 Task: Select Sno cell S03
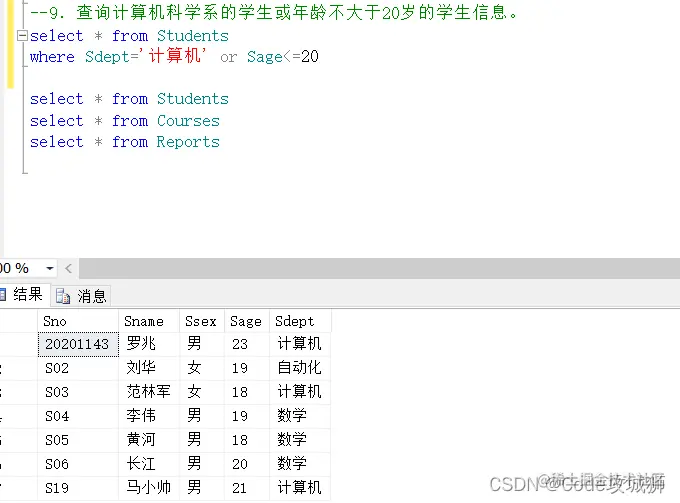[78, 392]
